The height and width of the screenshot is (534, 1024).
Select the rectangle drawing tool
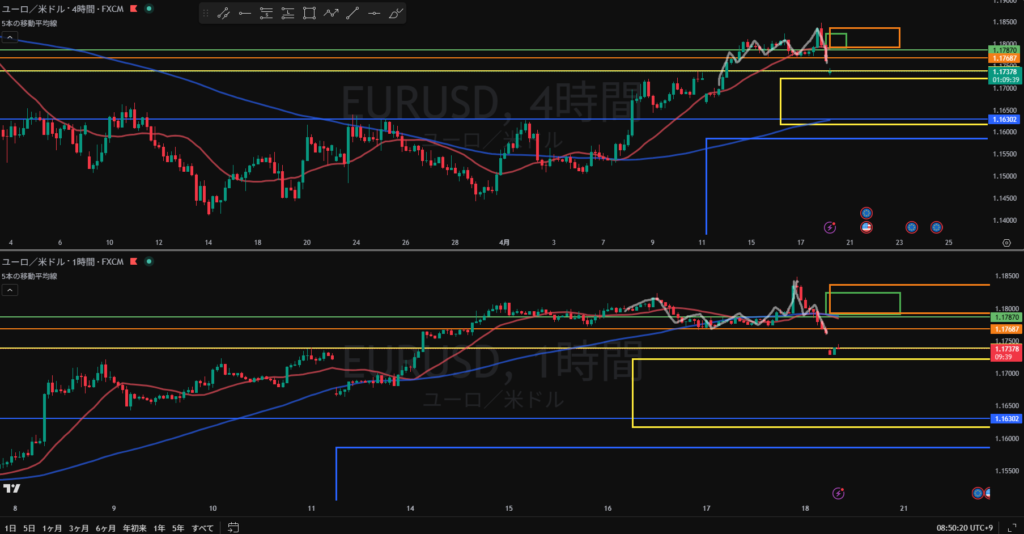coord(309,14)
